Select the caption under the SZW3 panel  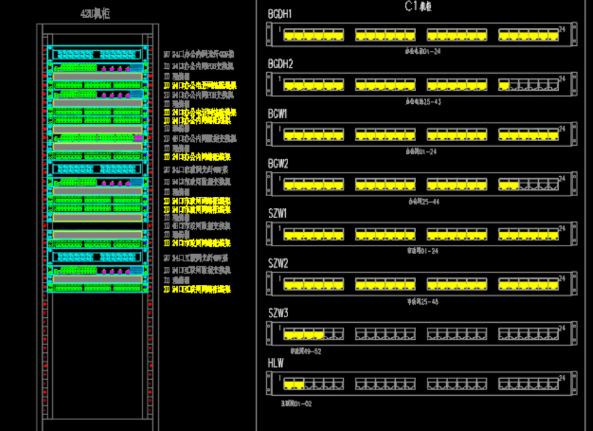point(306,351)
